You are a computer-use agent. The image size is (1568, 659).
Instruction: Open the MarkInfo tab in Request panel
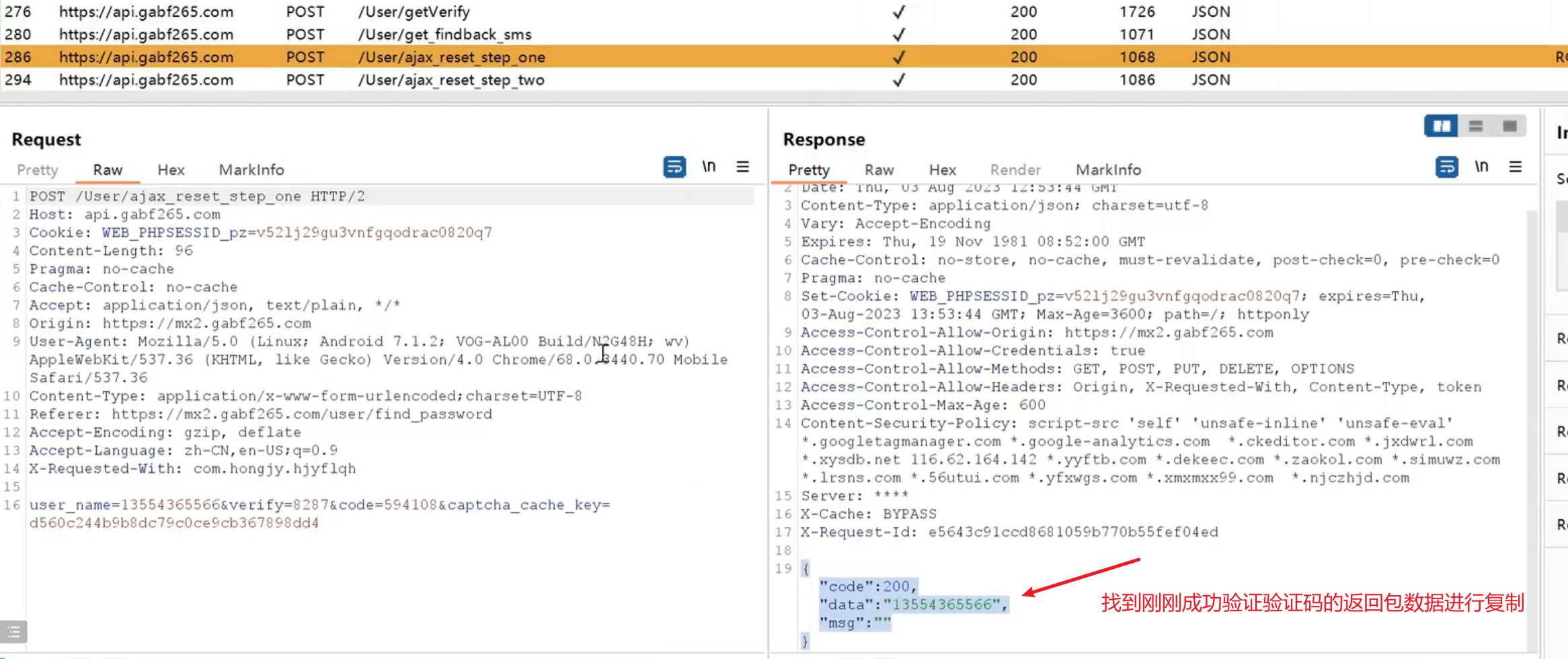(251, 170)
